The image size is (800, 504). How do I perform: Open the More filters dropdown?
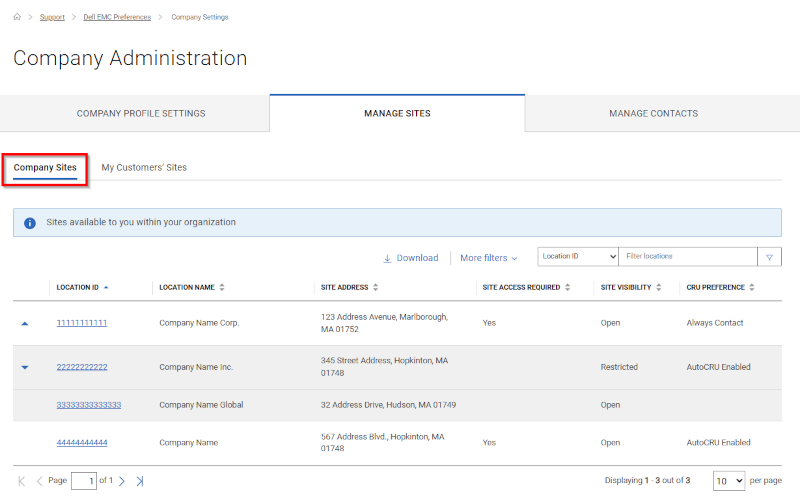point(488,258)
